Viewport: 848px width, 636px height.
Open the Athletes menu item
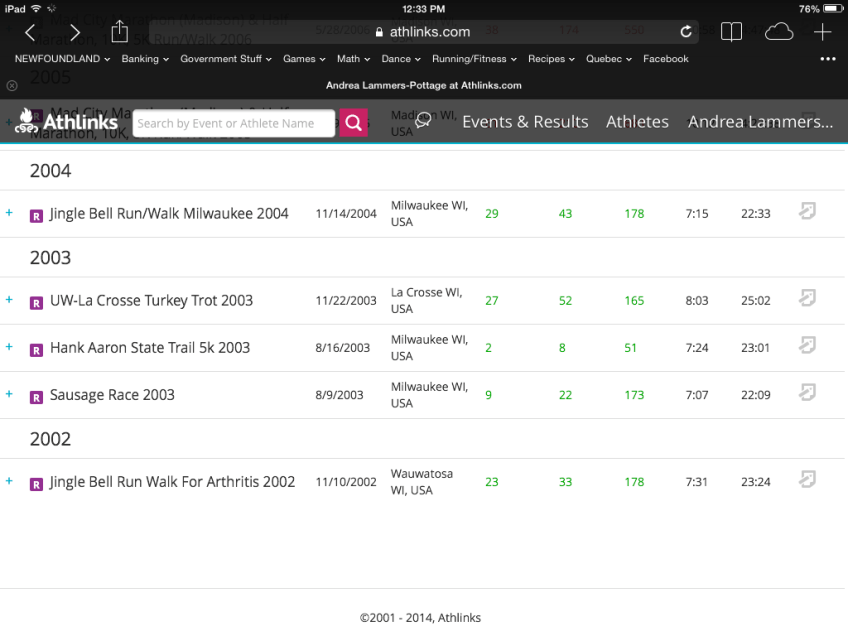point(637,122)
